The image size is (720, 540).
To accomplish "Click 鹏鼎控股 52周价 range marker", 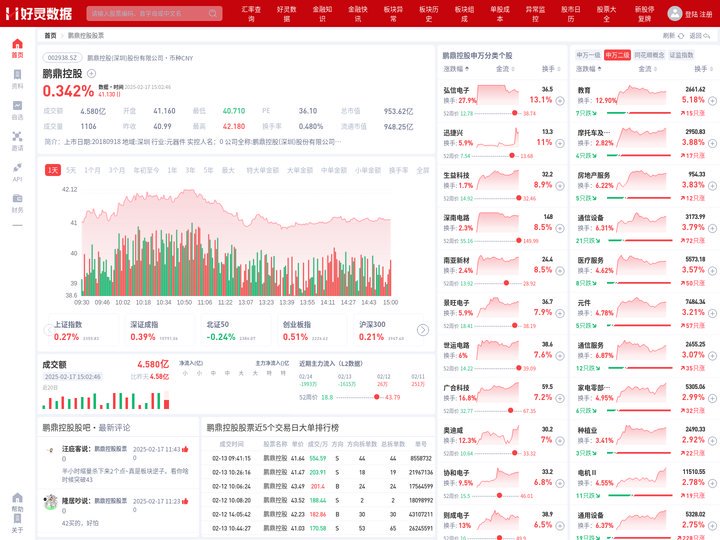I will [x=377, y=397].
